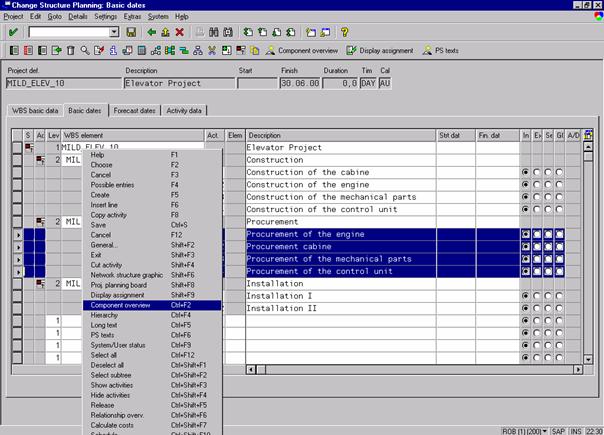
Task: Select second radio in Procurement cabine row
Action: point(537,247)
